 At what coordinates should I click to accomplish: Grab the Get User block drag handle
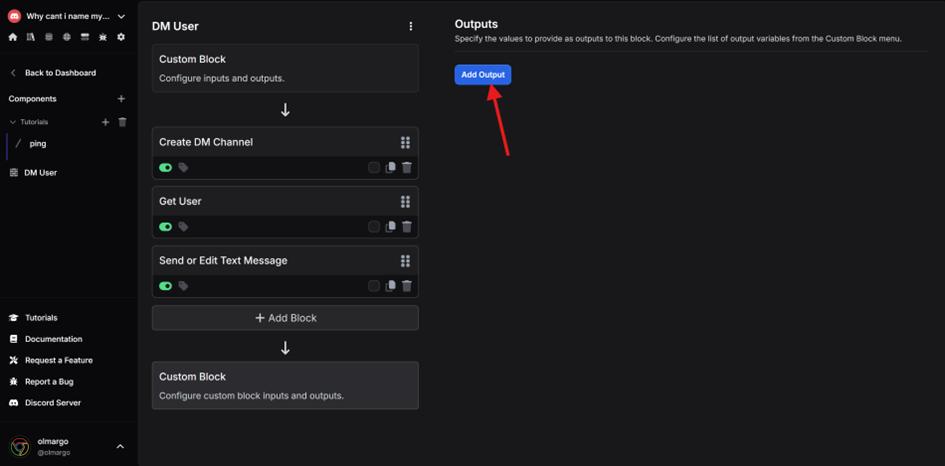[406, 201]
